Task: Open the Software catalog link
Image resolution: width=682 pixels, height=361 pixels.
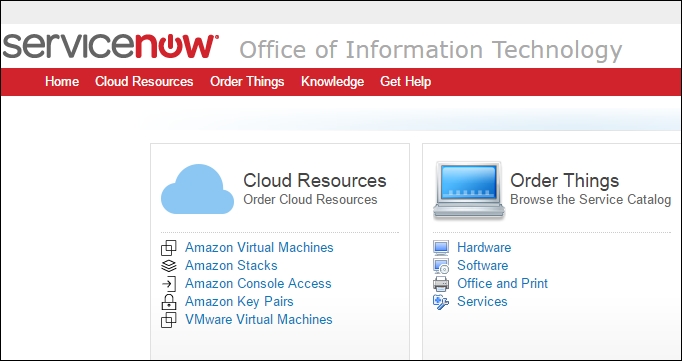Action: [482, 265]
